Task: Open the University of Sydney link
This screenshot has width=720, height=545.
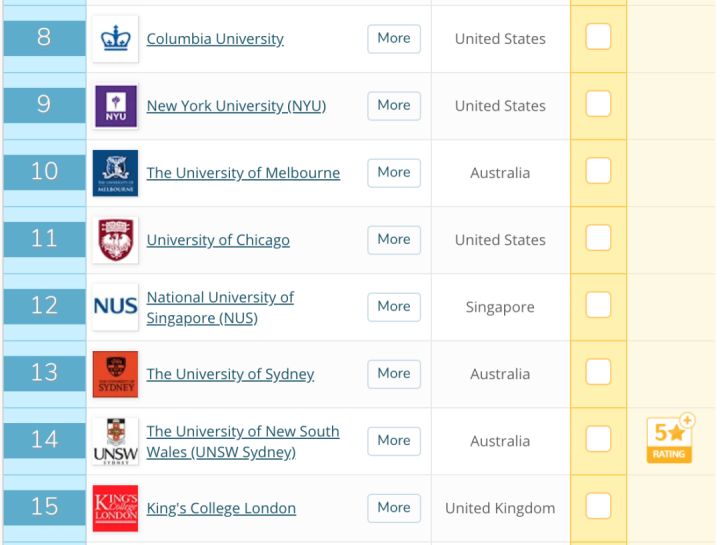Action: (x=231, y=374)
